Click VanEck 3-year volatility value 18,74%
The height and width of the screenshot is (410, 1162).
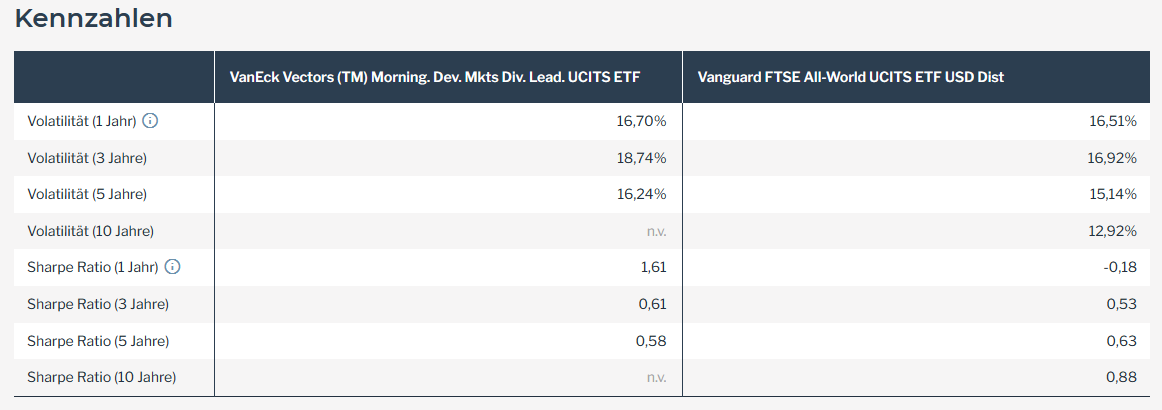click(x=641, y=158)
